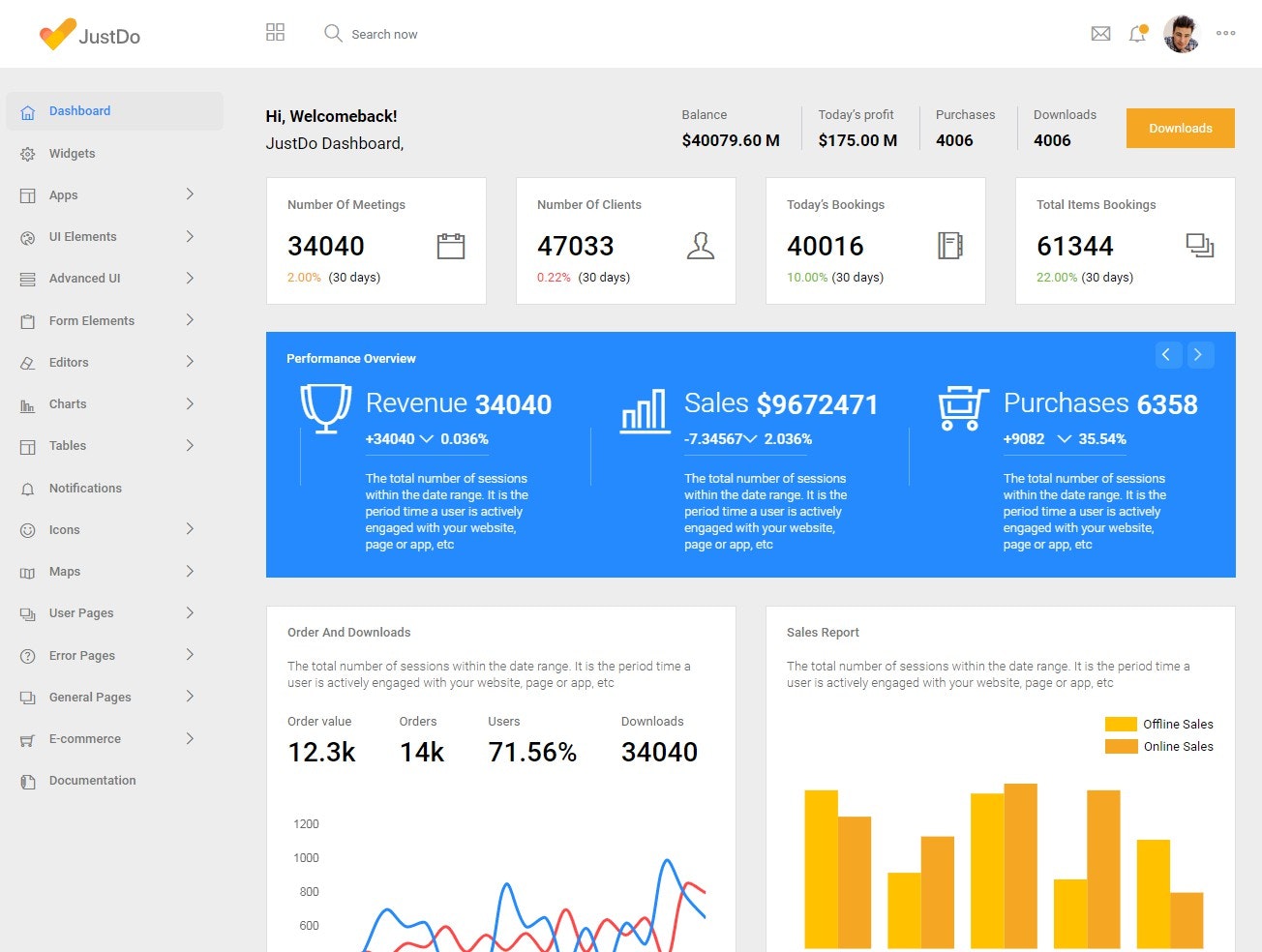This screenshot has width=1262, height=952.
Task: Click the orange Downloads button
Action: [x=1181, y=128]
